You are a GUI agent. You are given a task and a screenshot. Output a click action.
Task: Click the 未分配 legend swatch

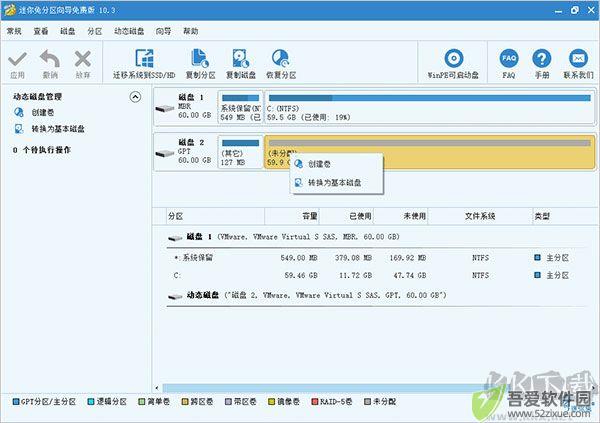point(367,402)
